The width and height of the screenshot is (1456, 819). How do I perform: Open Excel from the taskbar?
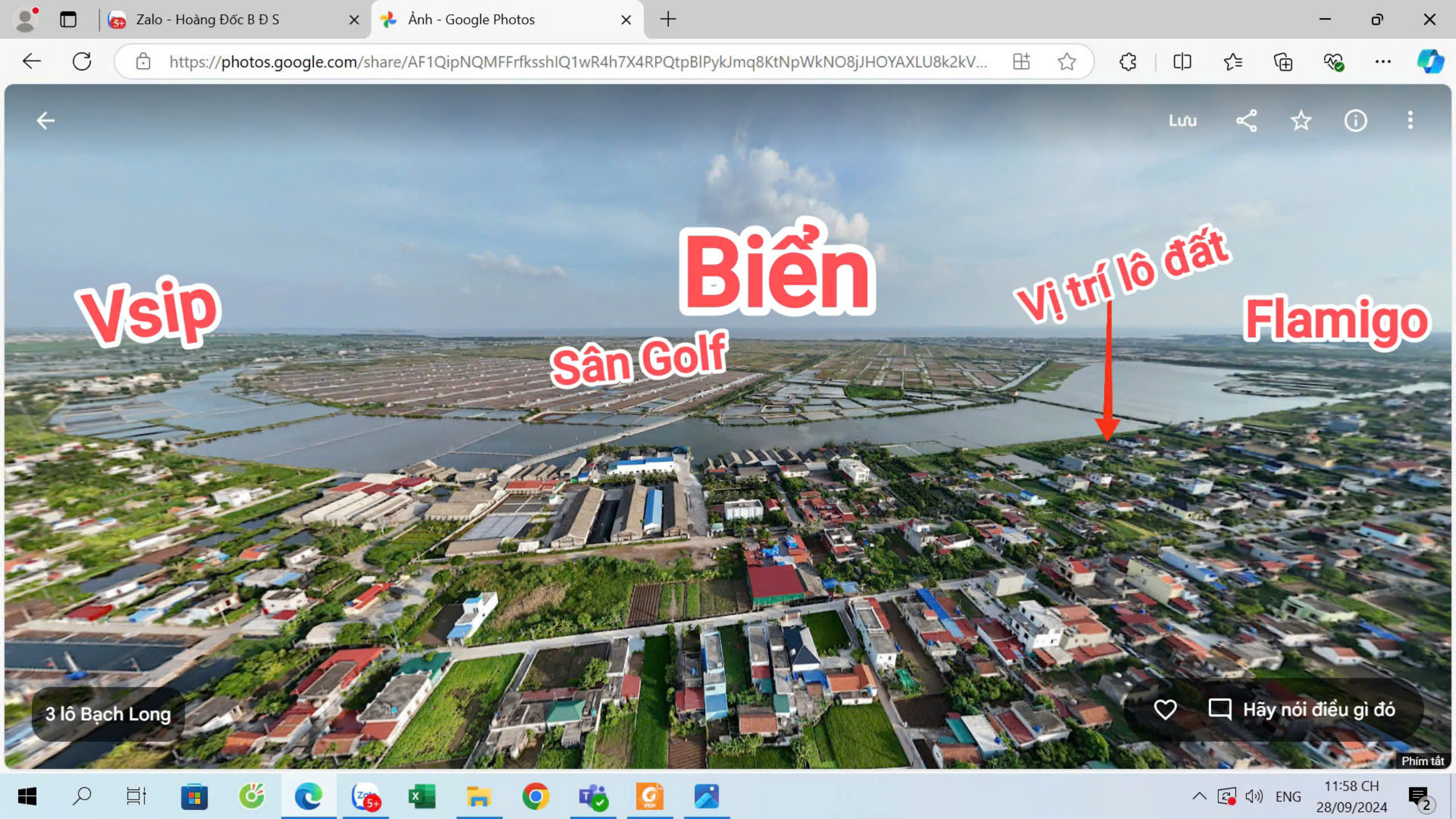point(422,796)
